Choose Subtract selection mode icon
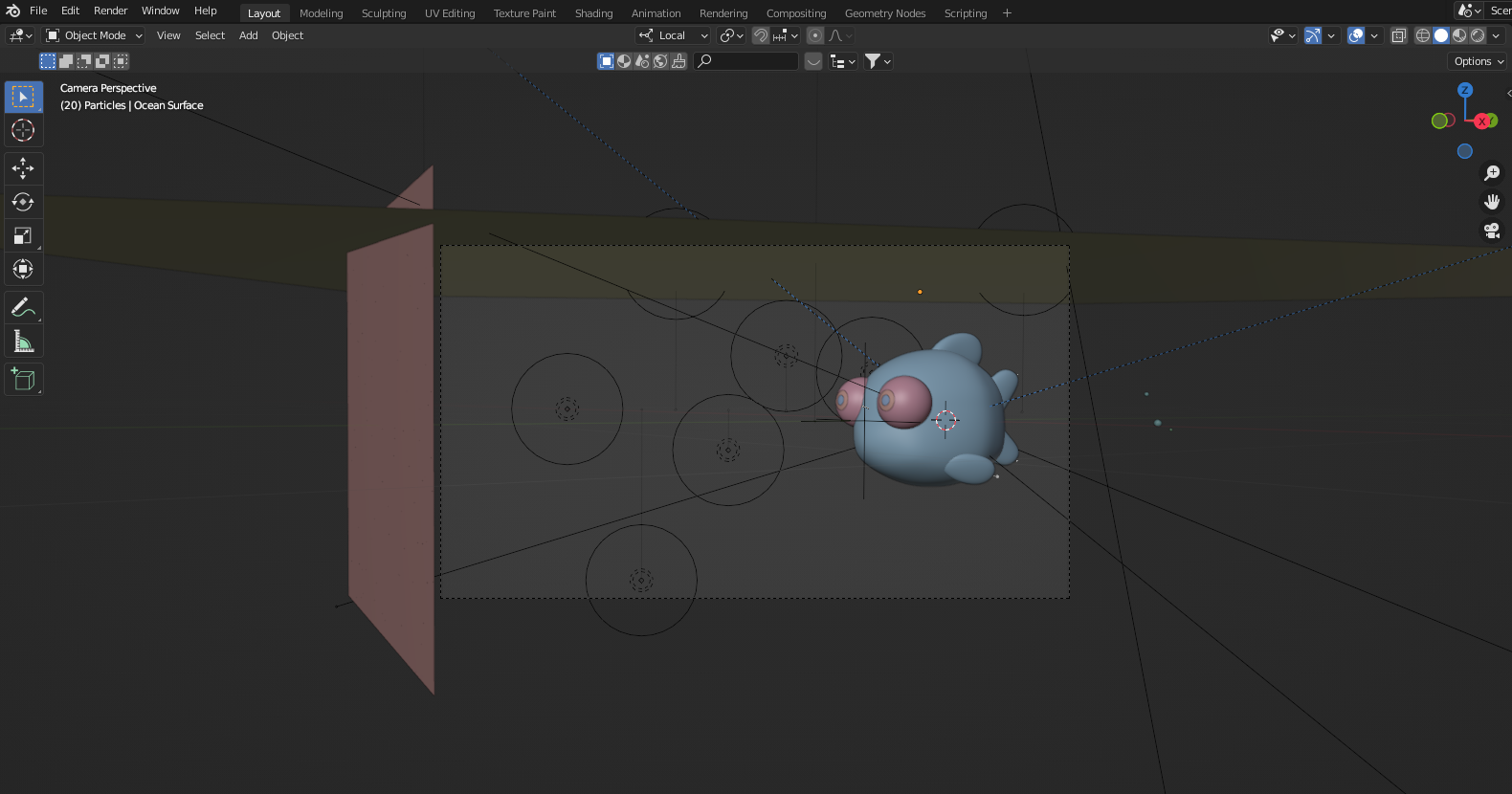This screenshot has height=794, width=1512. point(84,61)
